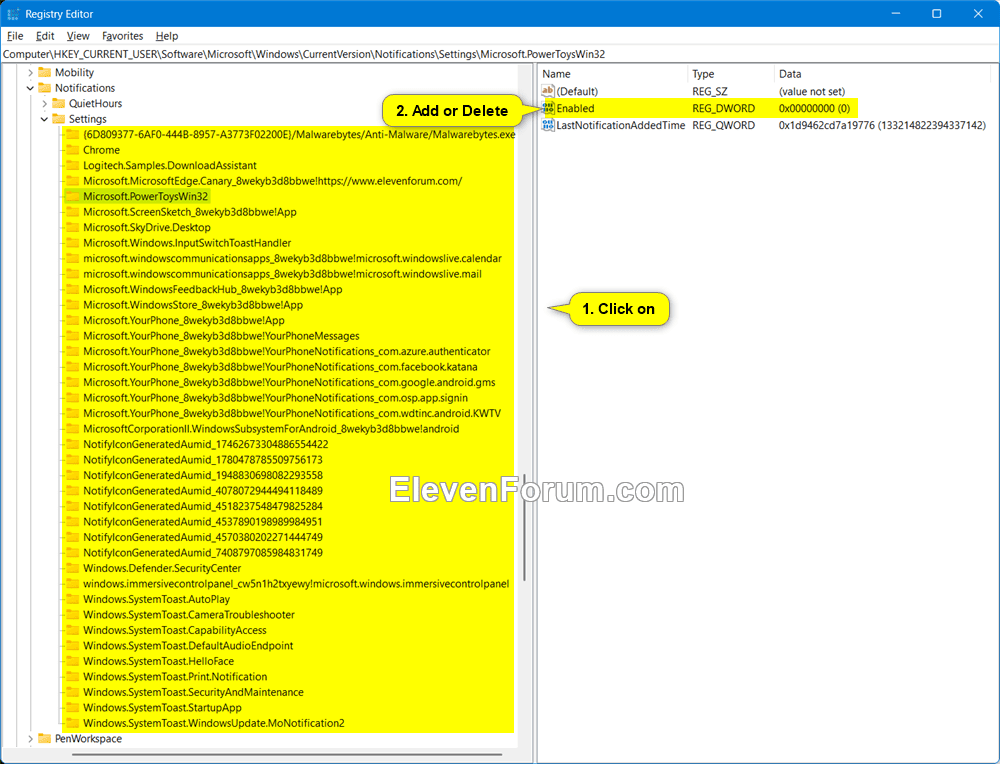Expand the PenWorkspace key
Viewport: 1000px width, 764px height.
coord(30,738)
